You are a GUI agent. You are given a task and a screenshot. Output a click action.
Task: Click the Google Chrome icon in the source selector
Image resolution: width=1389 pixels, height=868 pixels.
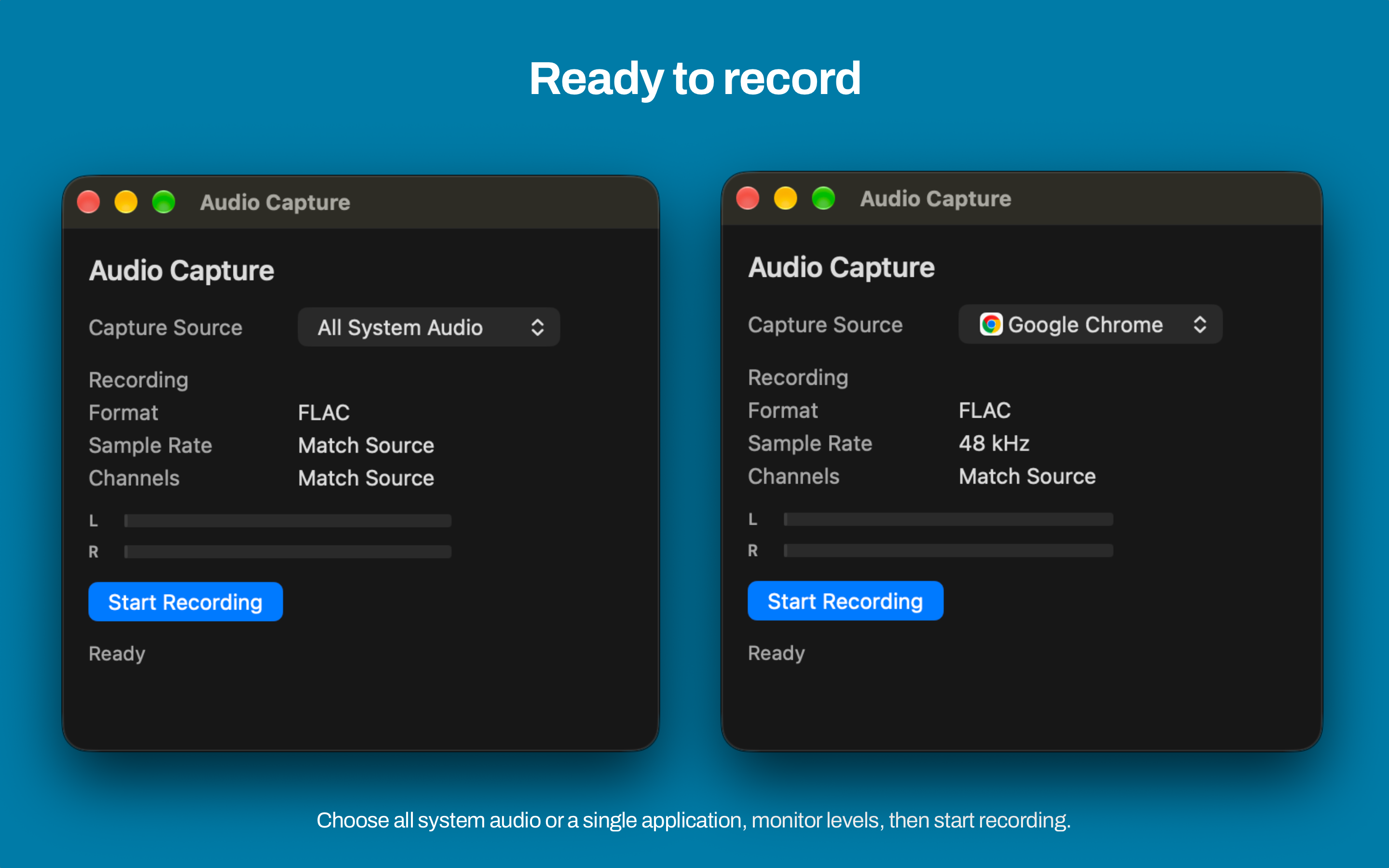pos(991,325)
